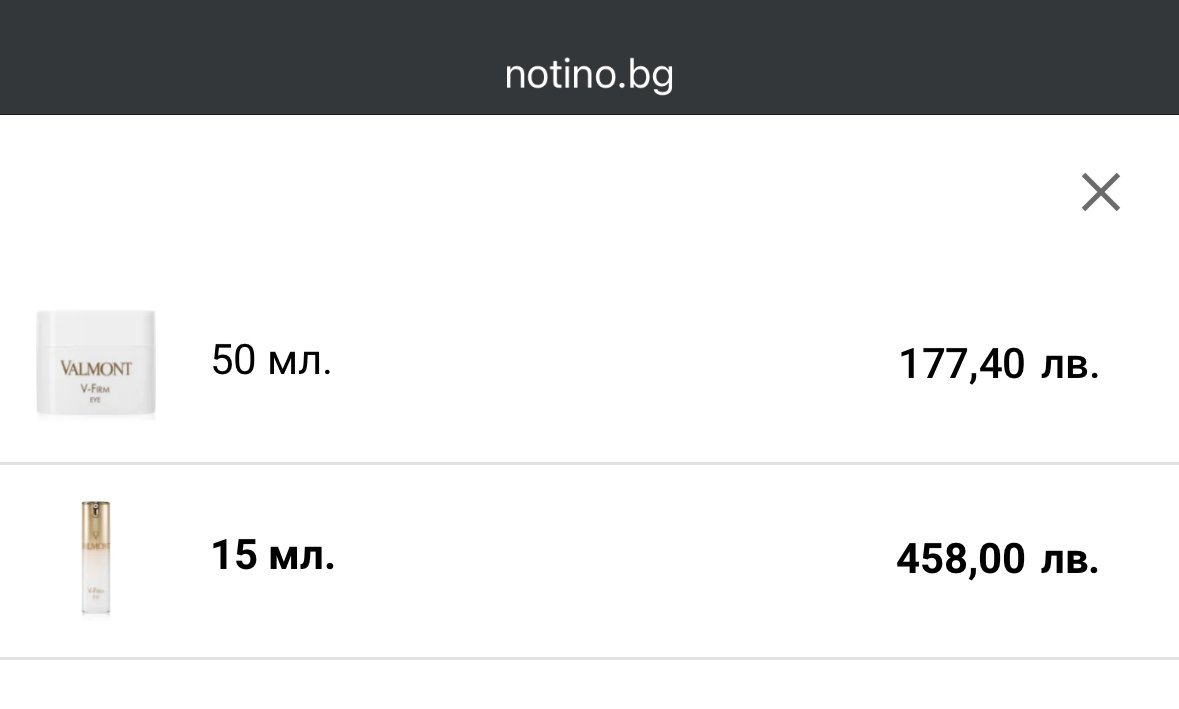The image size is (1179, 709).
Task: Choose the 458,00 лв. price
Action: point(997,559)
